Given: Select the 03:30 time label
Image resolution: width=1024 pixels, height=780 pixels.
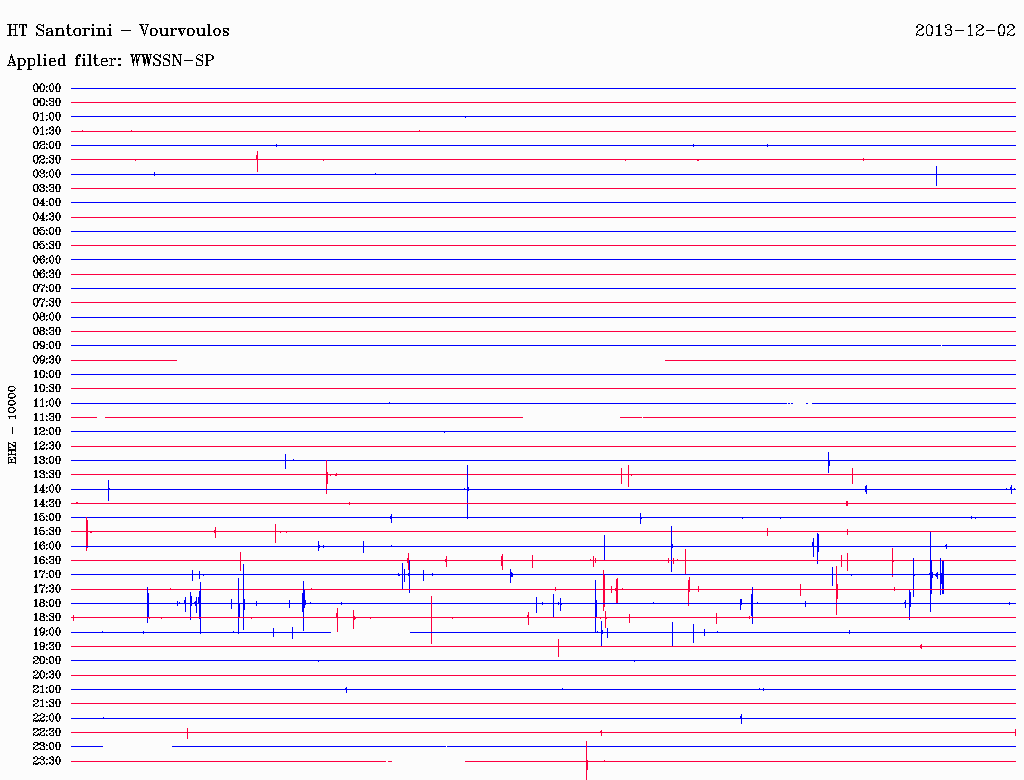Looking at the screenshot, I should pyautogui.click(x=47, y=188).
